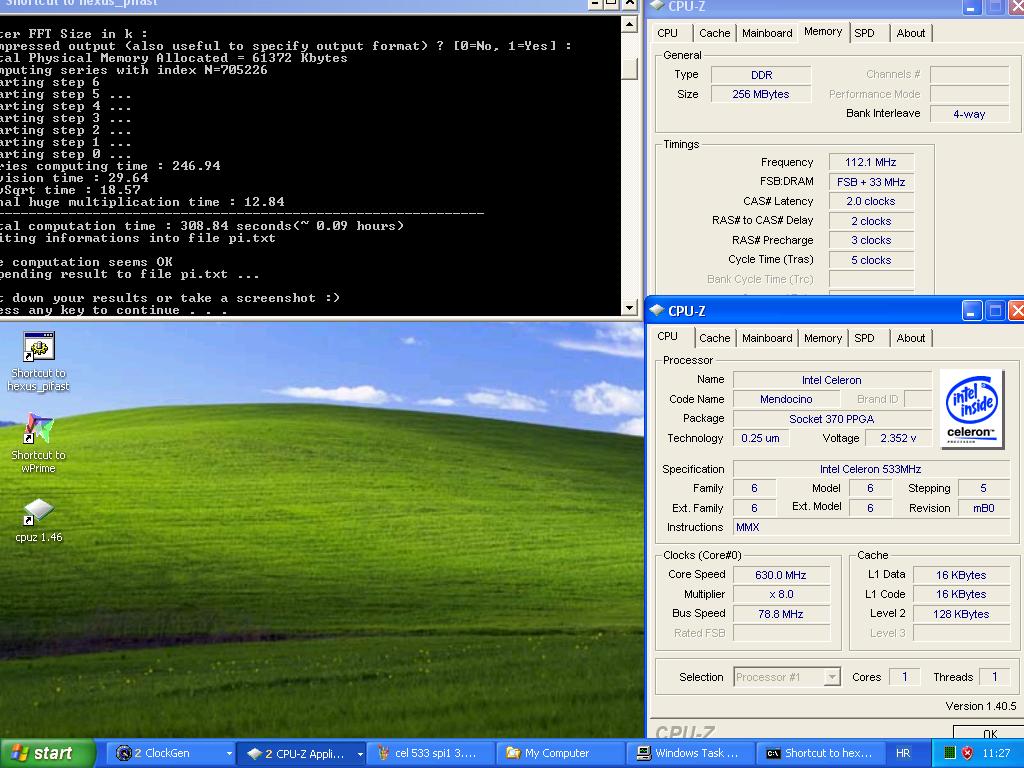Click the Multiplier x 8.0 value

pos(781,594)
